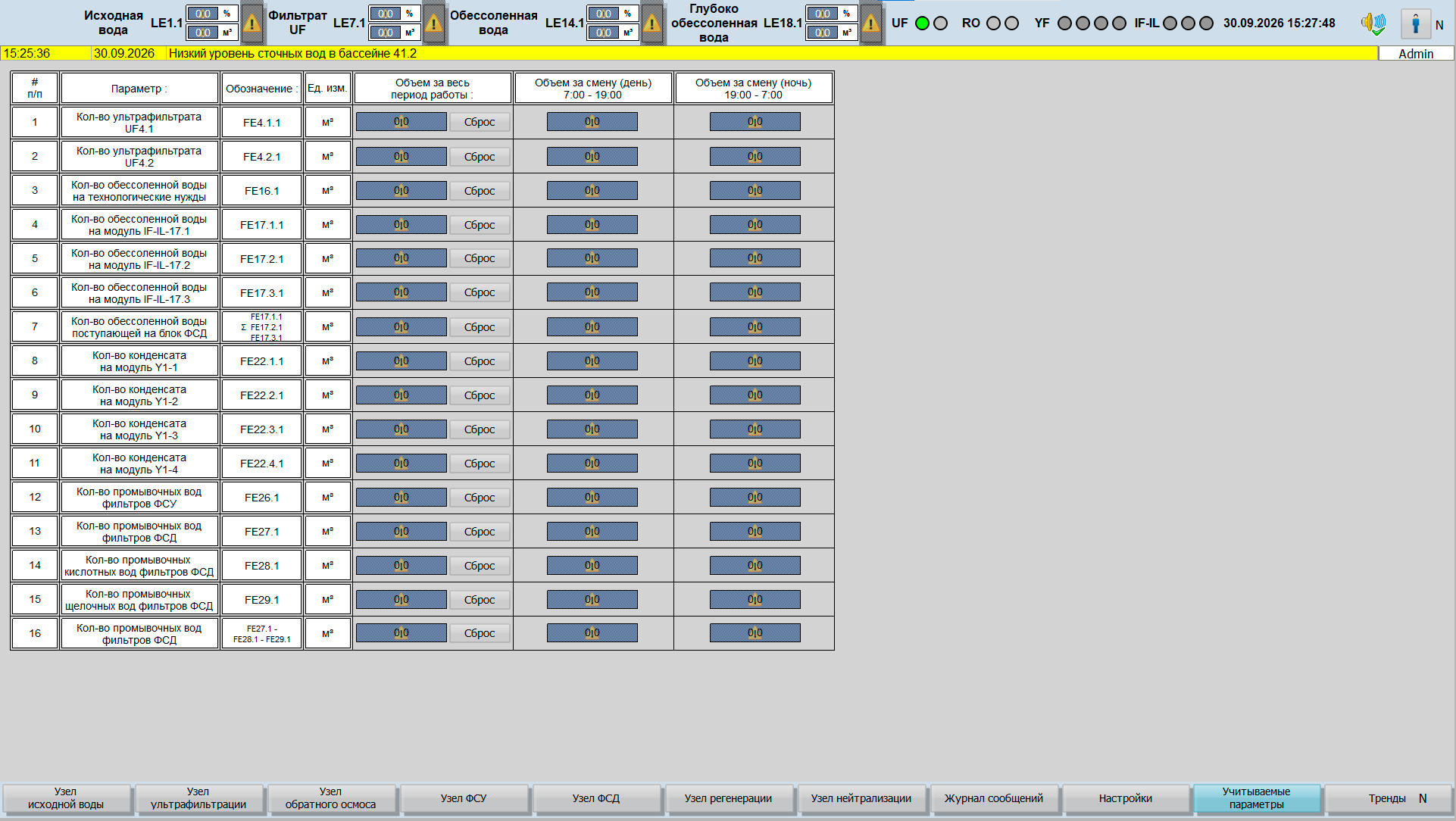This screenshot has width=1456, height=821.
Task: Reset total volume for FE4.1.1
Action: [x=480, y=122]
